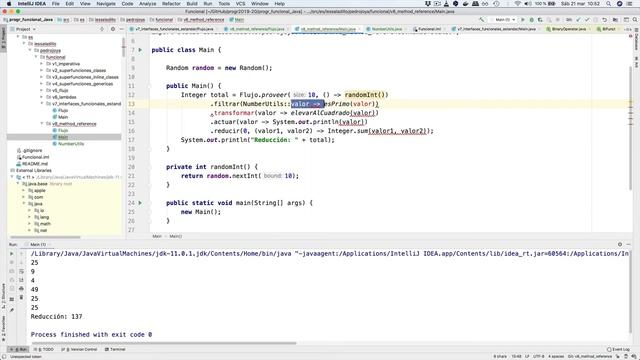The image size is (640, 360).
Task: Open the Refactor menu
Action: pos(171,4)
